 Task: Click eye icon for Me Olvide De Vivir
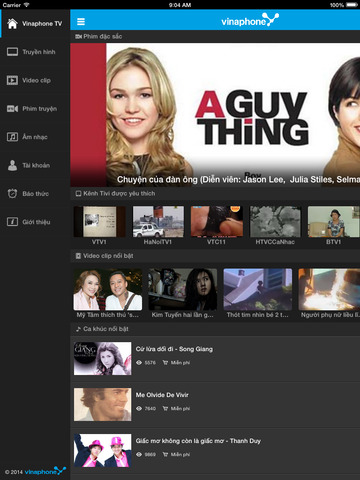(139, 408)
